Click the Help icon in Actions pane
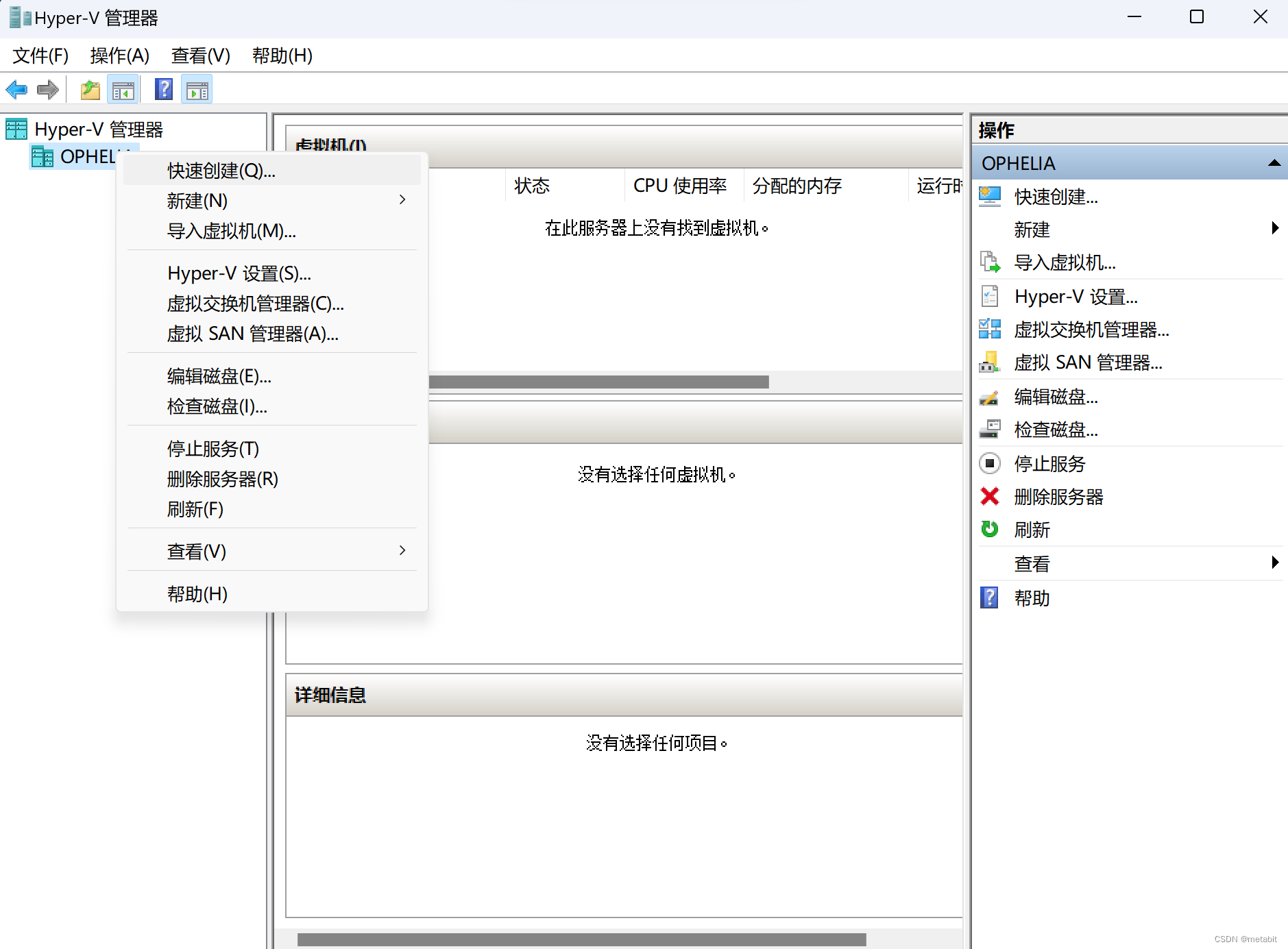1288x949 pixels. pos(989,597)
